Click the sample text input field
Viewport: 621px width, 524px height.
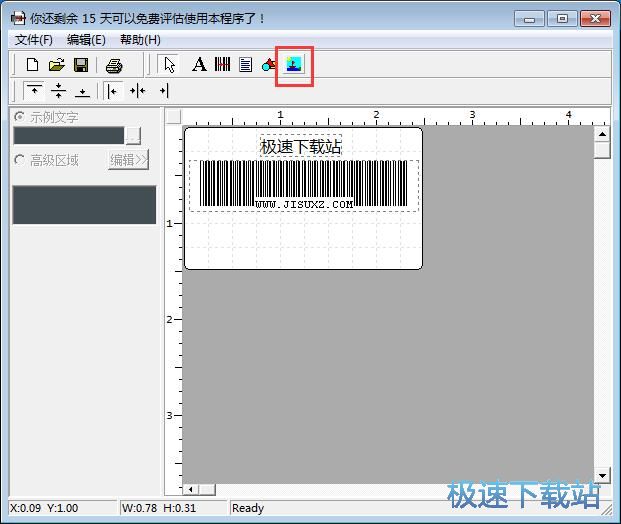(69, 135)
